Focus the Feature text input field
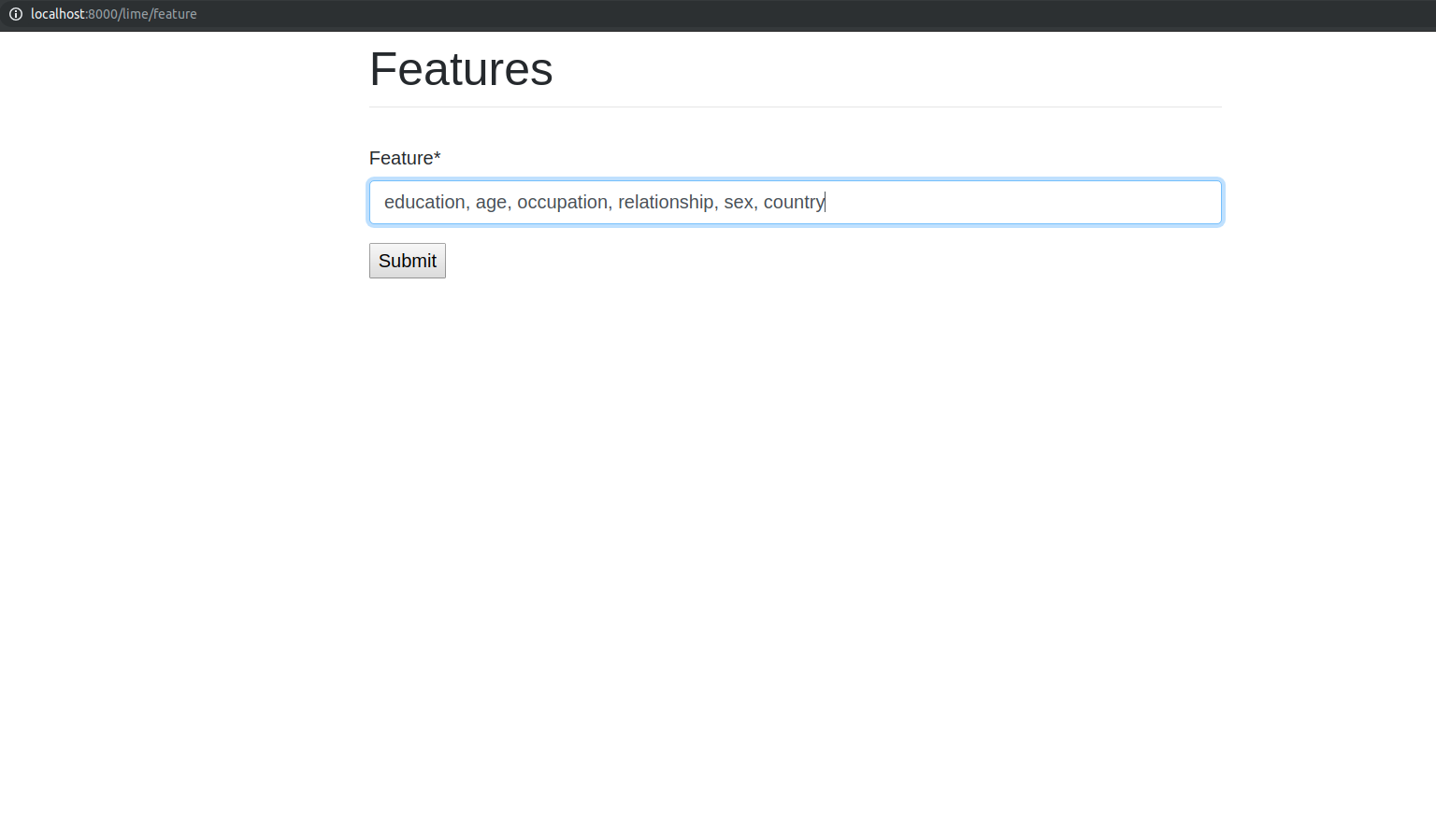Image resolution: width=1436 pixels, height=840 pixels. tap(795, 202)
